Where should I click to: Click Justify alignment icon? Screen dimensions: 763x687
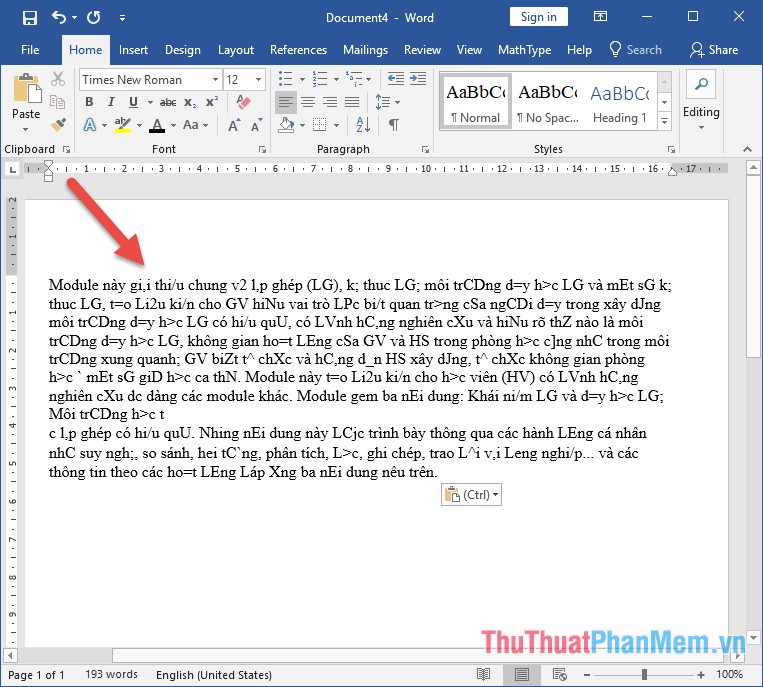point(352,102)
